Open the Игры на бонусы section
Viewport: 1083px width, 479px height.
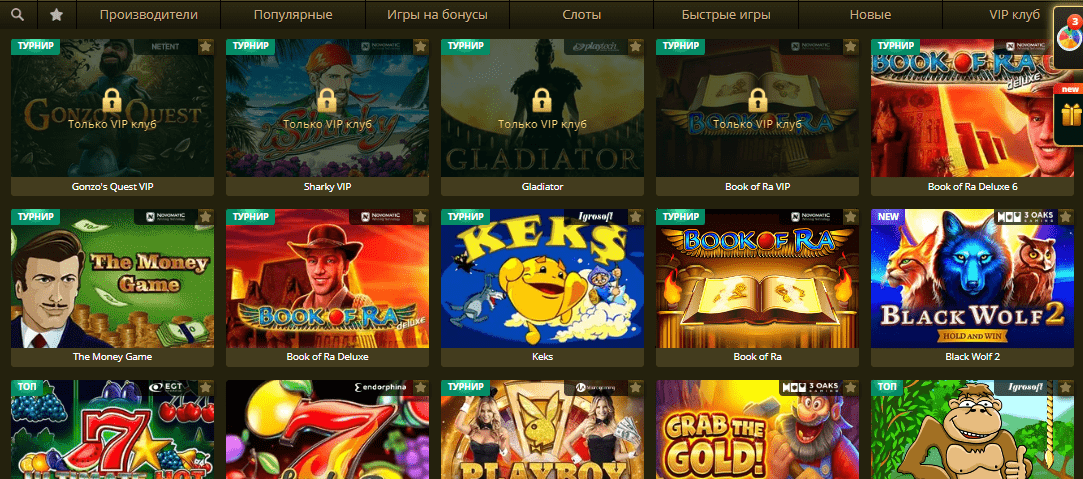(x=437, y=14)
